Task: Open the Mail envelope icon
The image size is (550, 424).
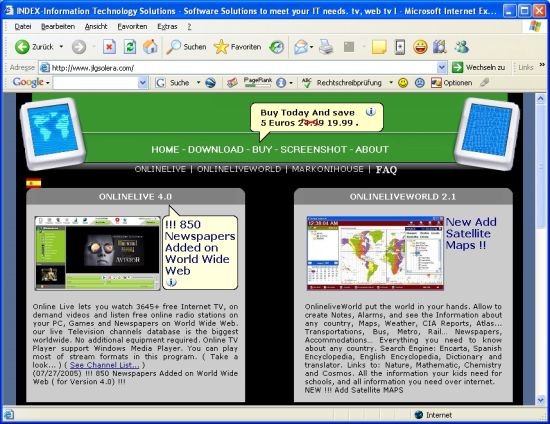Action: pyautogui.click(x=301, y=47)
